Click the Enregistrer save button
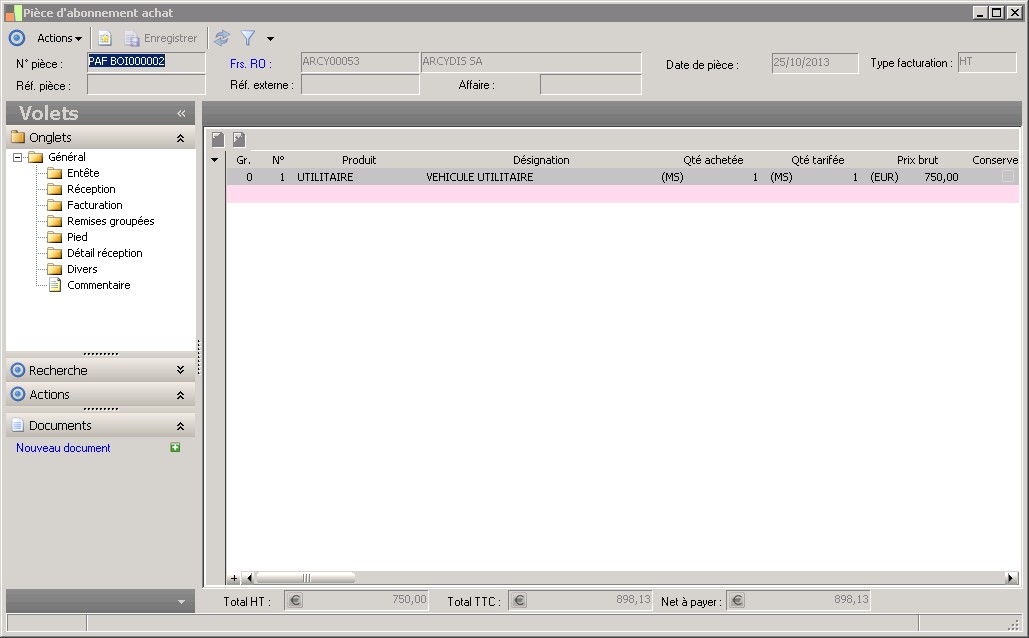The height and width of the screenshot is (638, 1029). [x=161, y=38]
